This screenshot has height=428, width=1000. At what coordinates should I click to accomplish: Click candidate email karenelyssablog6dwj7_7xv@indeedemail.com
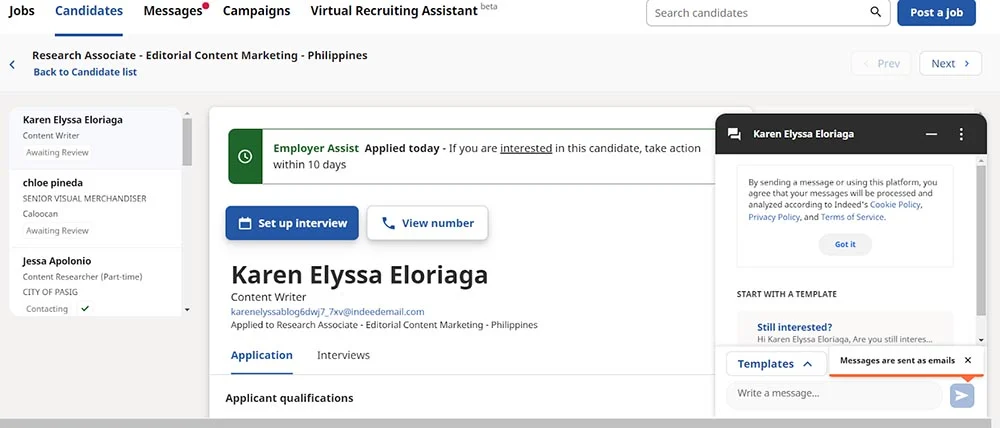point(327,312)
